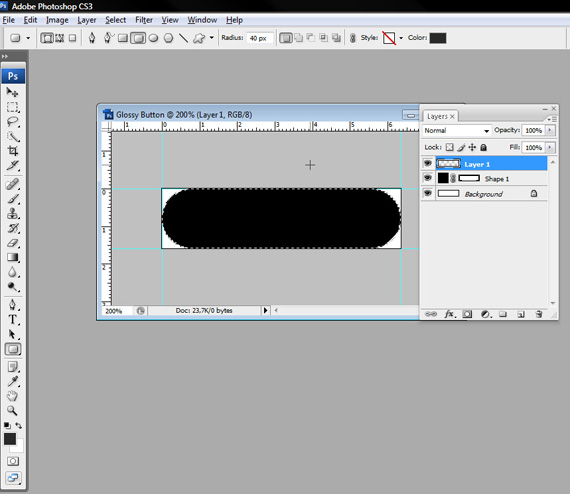Add layer mask button
Viewport: 570px width, 494px height.
coord(467,314)
